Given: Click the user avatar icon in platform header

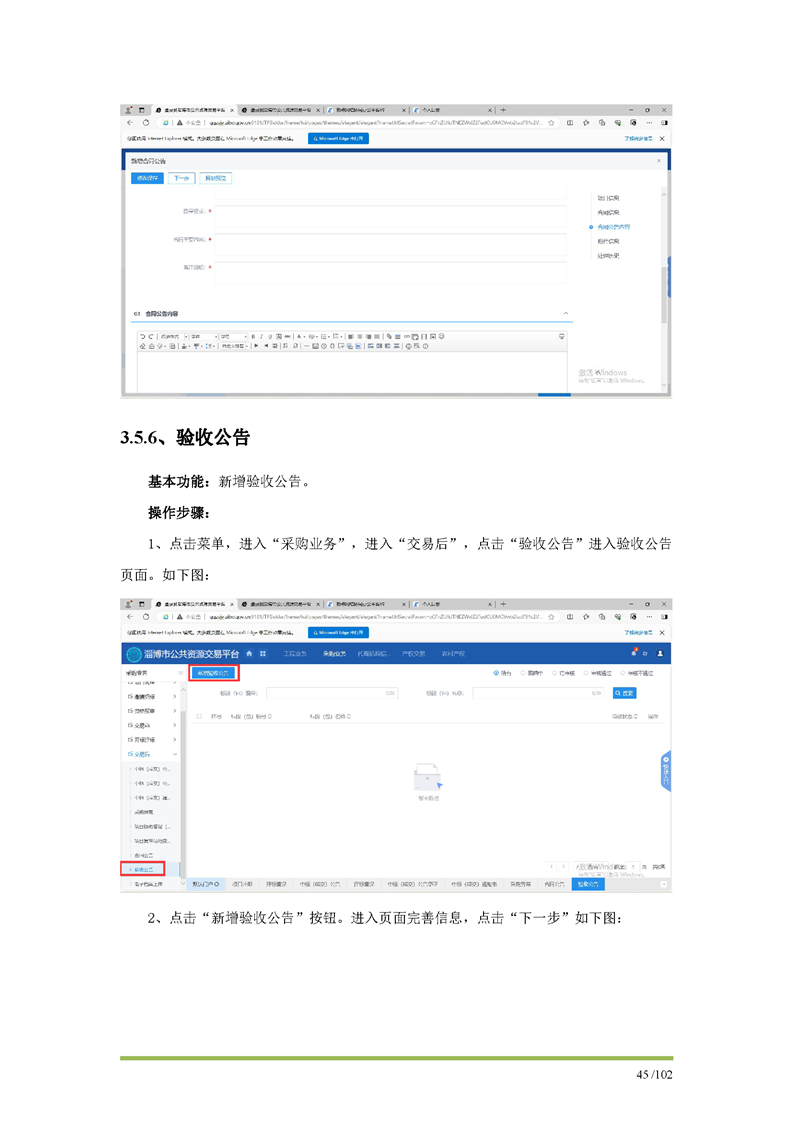Looking at the screenshot, I should 660,653.
